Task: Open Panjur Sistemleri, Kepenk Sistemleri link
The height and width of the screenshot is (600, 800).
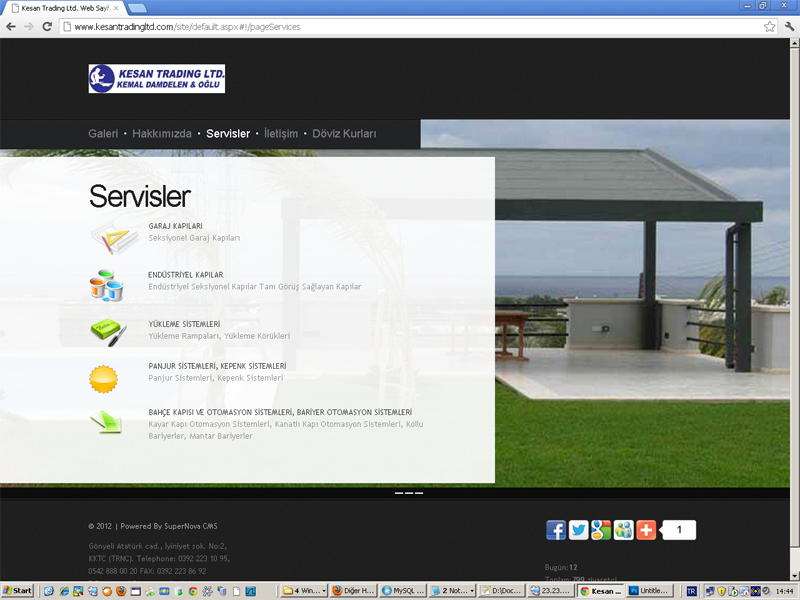Action: pos(217,366)
